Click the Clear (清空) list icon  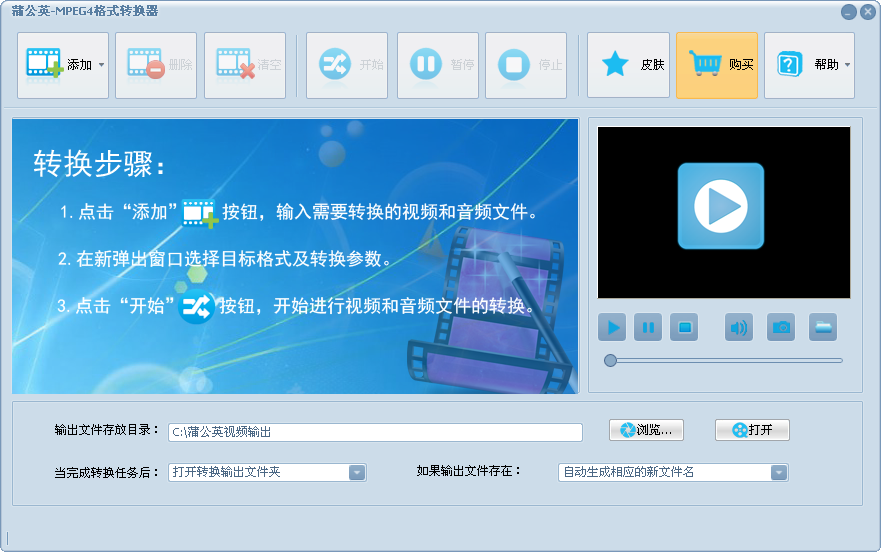pyautogui.click(x=235, y=65)
